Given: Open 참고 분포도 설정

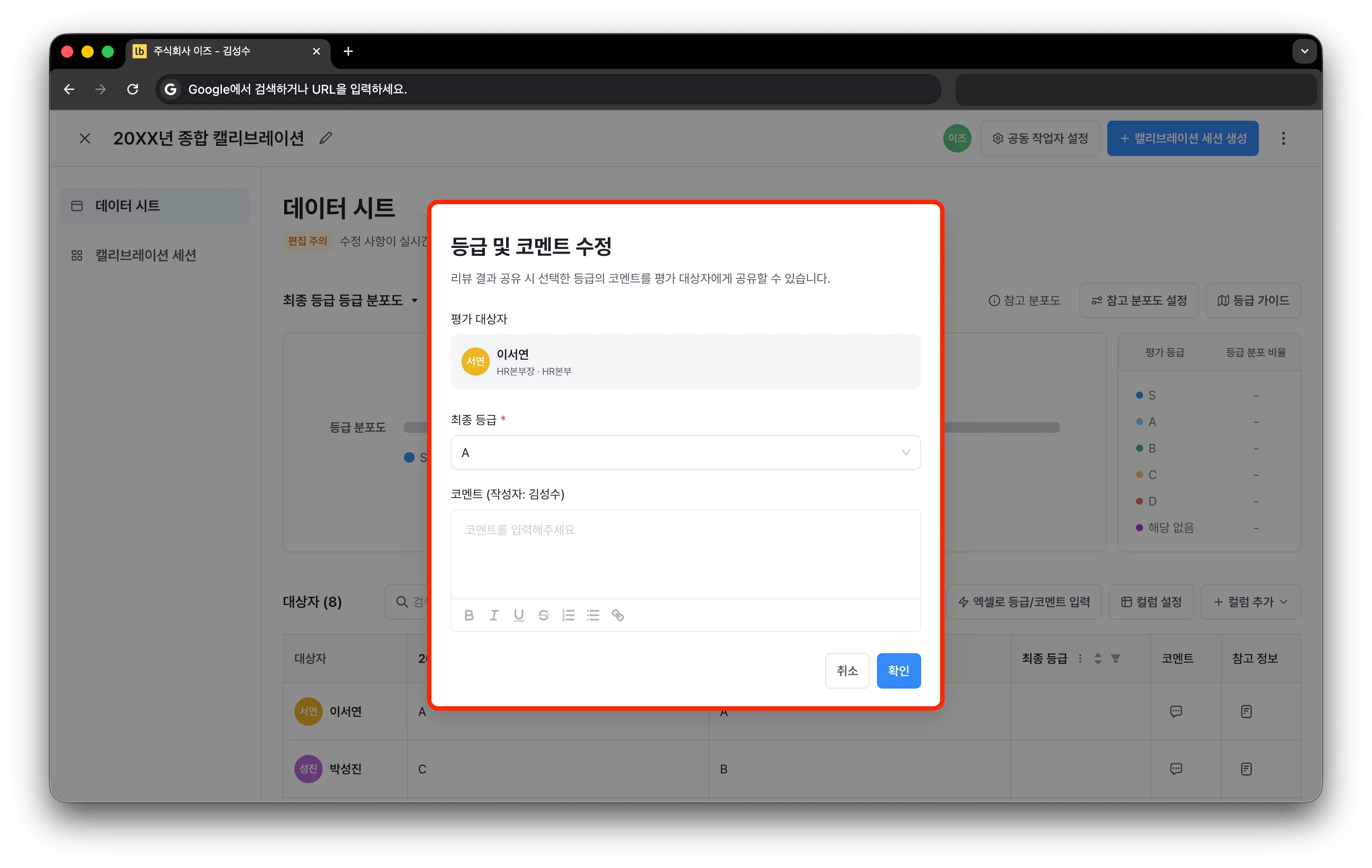Looking at the screenshot, I should coord(1139,300).
